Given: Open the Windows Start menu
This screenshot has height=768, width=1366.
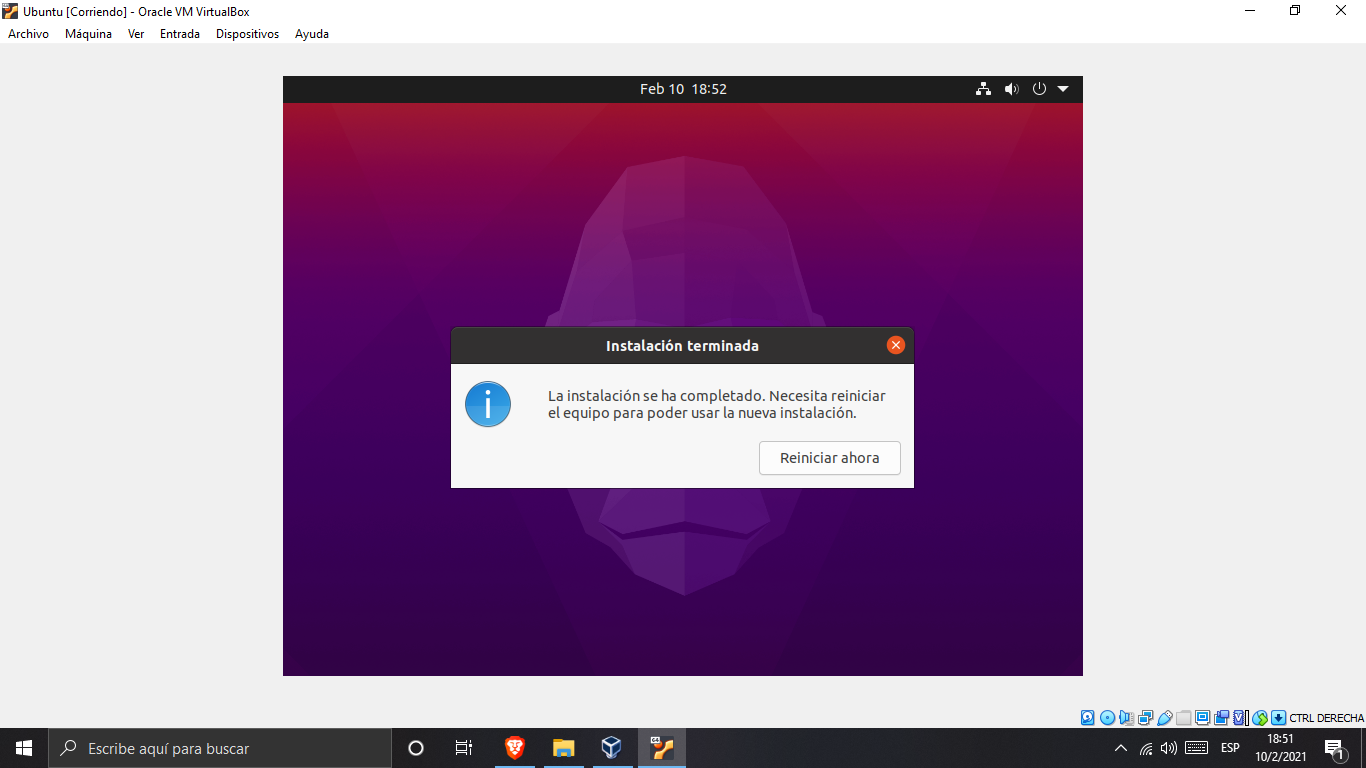Looking at the screenshot, I should [x=24, y=748].
